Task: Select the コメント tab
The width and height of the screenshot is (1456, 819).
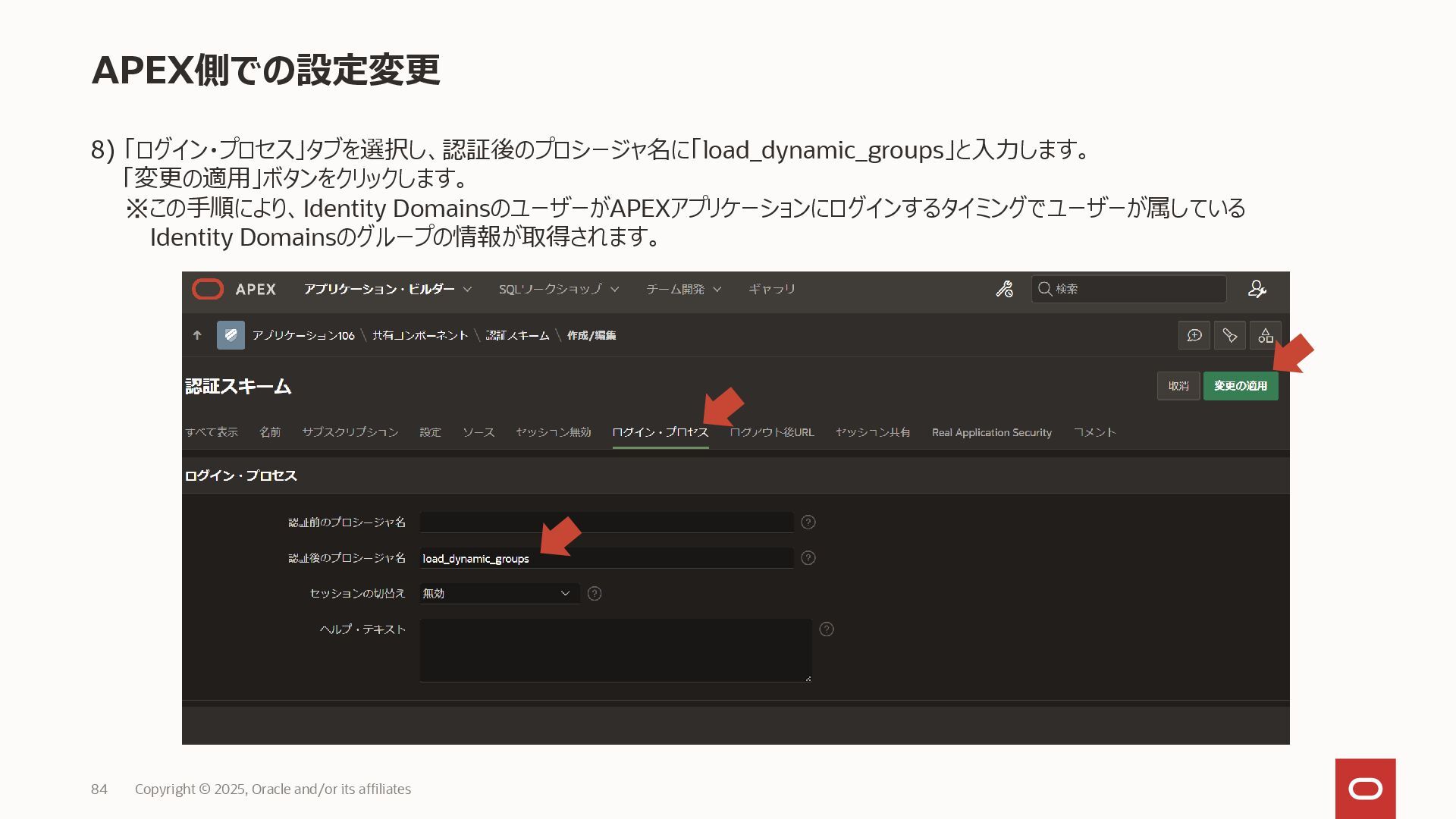Action: click(x=1095, y=432)
